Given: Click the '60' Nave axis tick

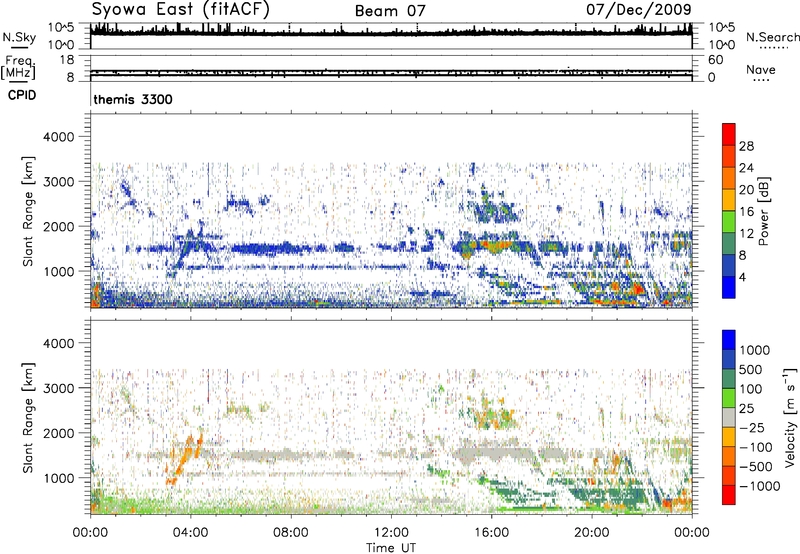Looking at the screenshot, I should [715, 60].
